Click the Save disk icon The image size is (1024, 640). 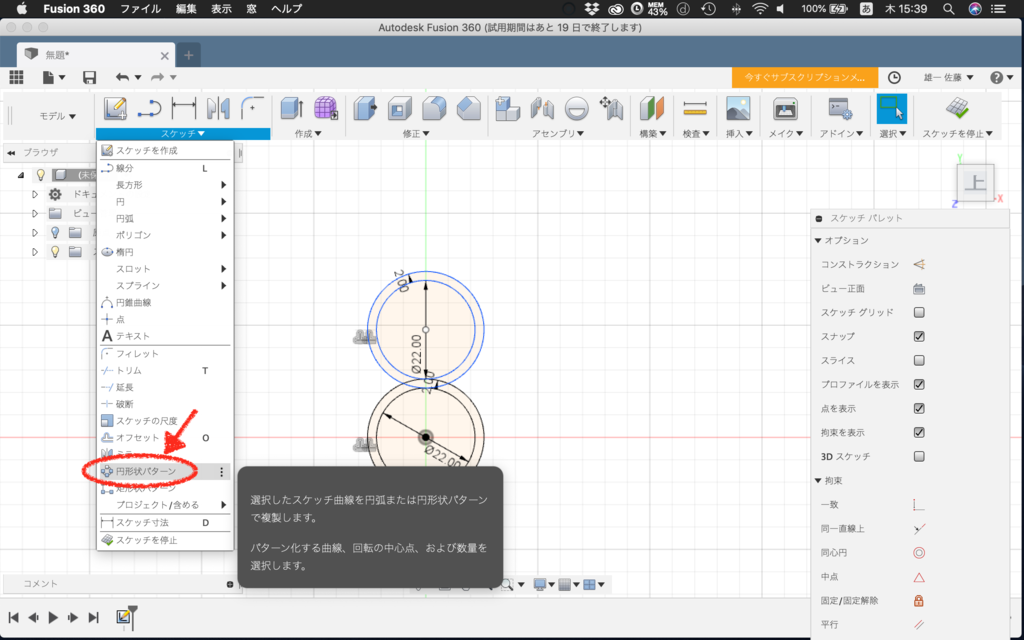(x=89, y=77)
